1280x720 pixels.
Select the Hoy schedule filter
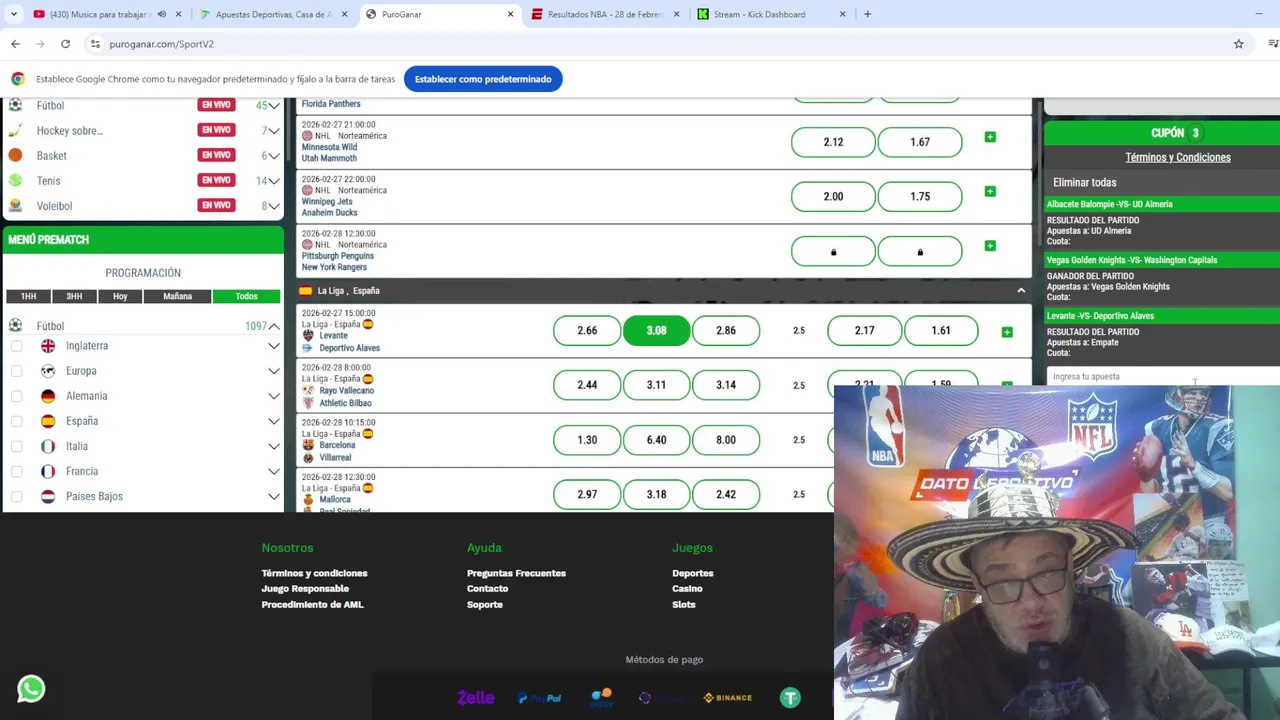(120, 296)
